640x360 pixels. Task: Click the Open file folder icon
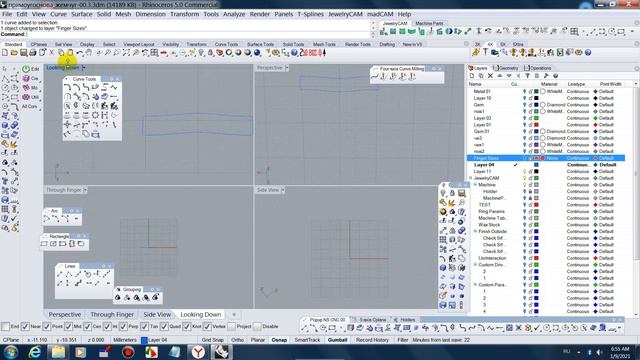tap(14, 53)
